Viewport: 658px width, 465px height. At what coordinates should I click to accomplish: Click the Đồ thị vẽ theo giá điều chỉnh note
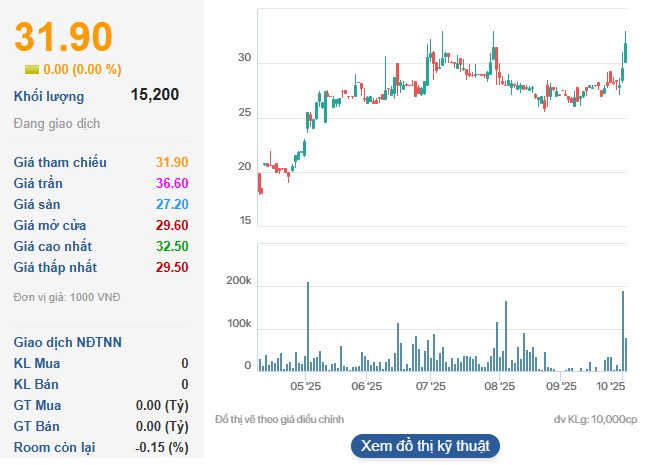286,419
